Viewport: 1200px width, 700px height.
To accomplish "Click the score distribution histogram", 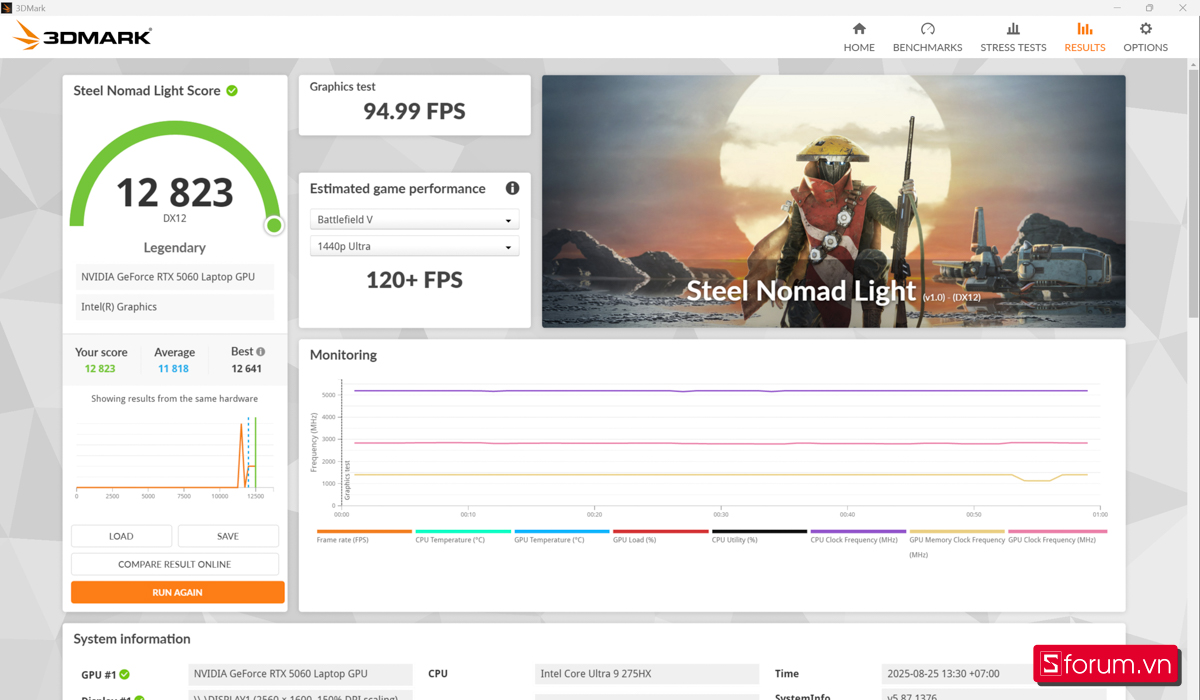I will click(x=172, y=450).
